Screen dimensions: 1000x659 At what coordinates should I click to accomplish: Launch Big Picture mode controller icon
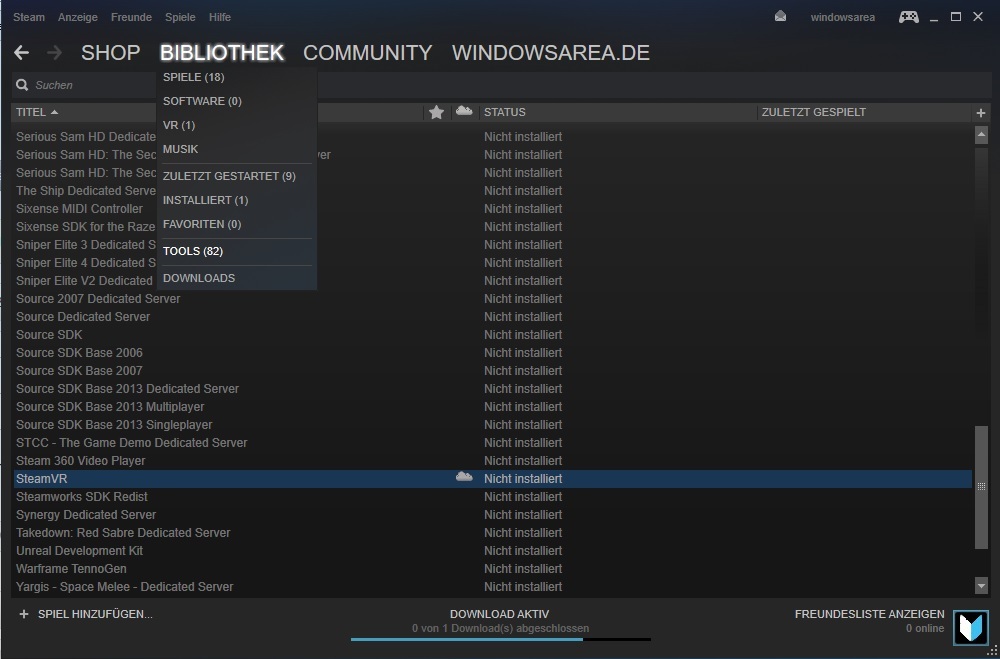tap(909, 17)
